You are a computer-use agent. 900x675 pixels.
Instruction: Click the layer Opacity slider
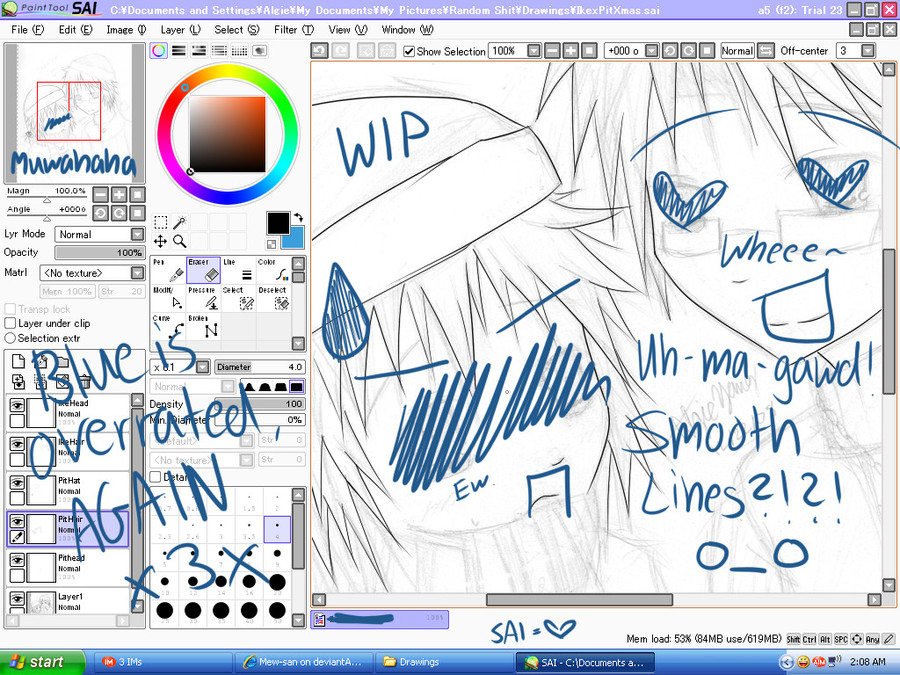point(99,253)
